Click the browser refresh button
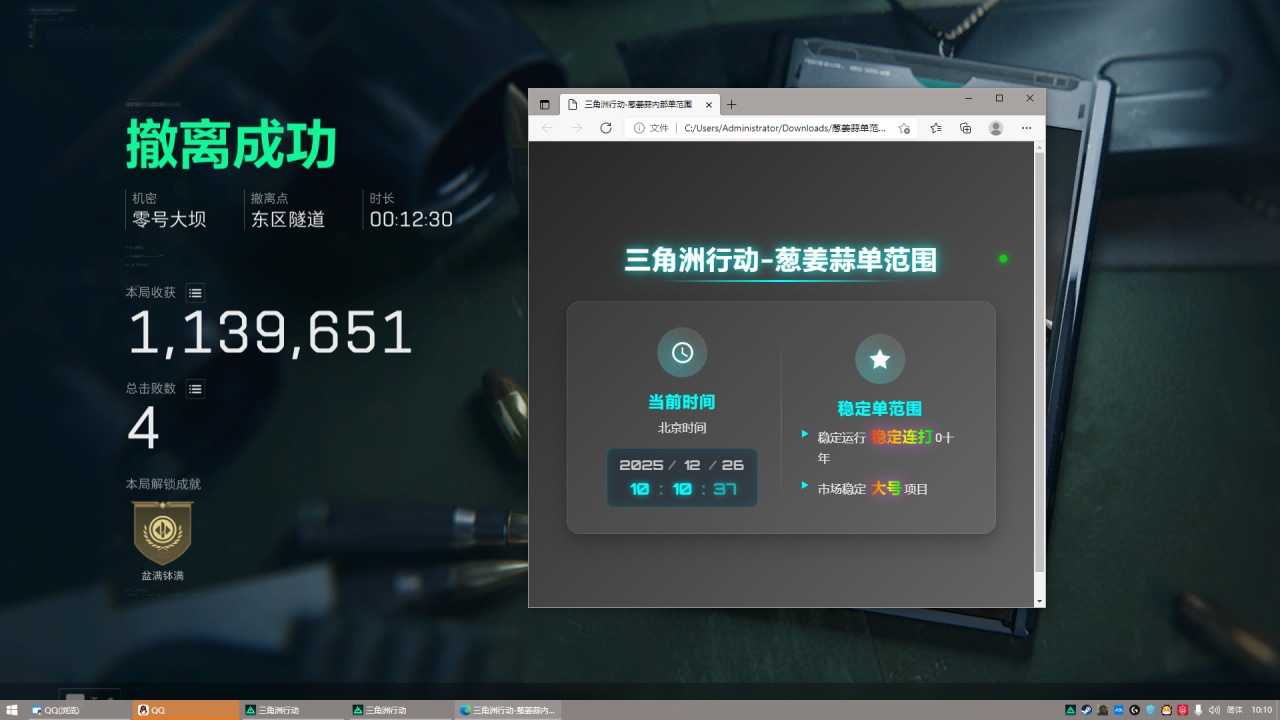The height and width of the screenshot is (720, 1280). tap(605, 128)
